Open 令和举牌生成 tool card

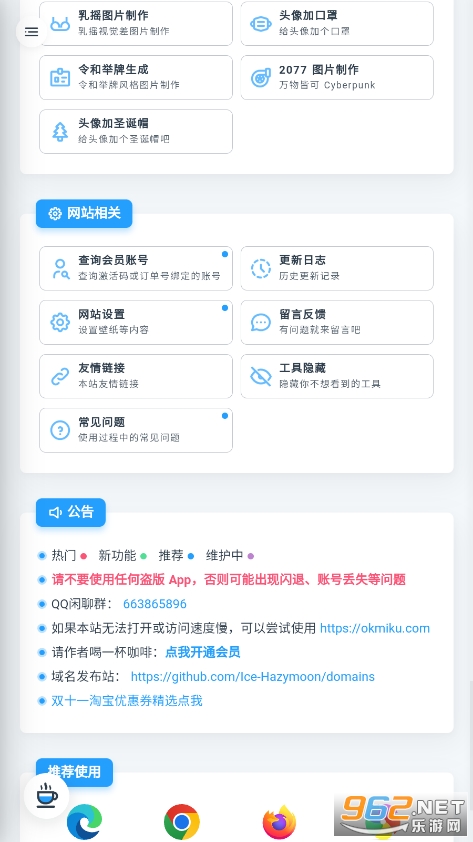point(136,77)
